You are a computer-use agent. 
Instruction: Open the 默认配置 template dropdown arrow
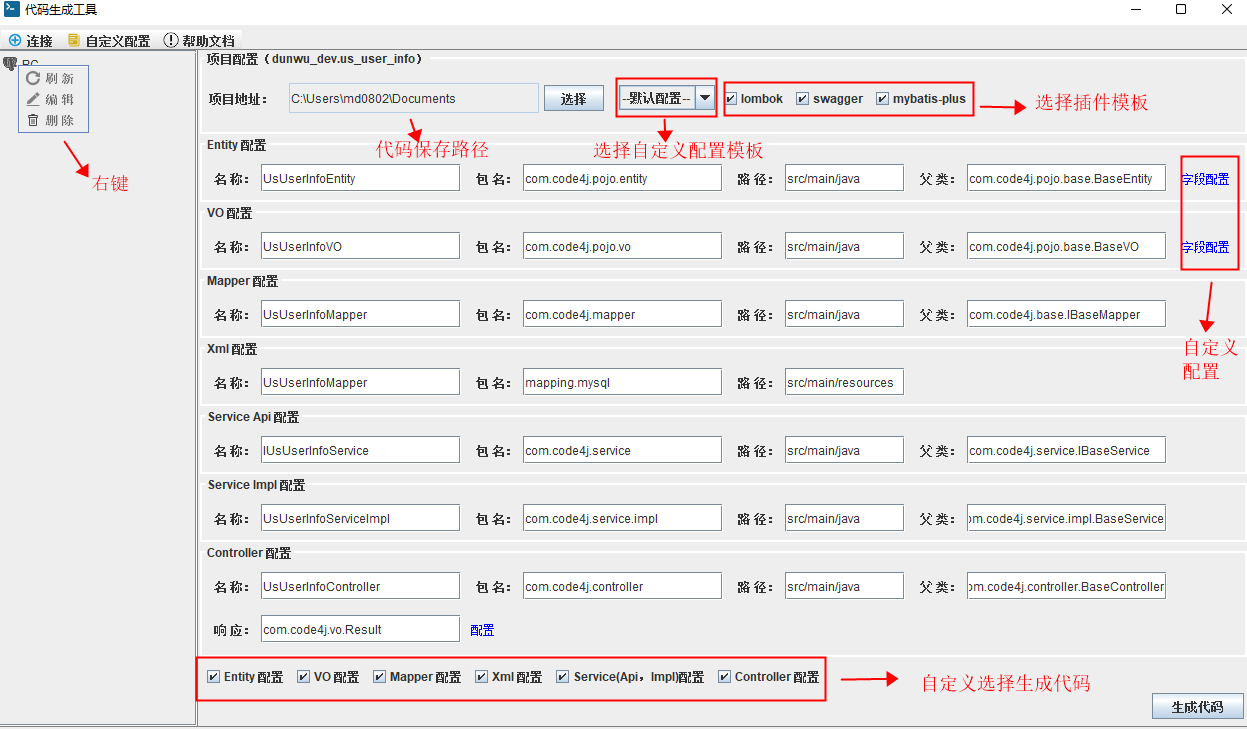coord(705,98)
